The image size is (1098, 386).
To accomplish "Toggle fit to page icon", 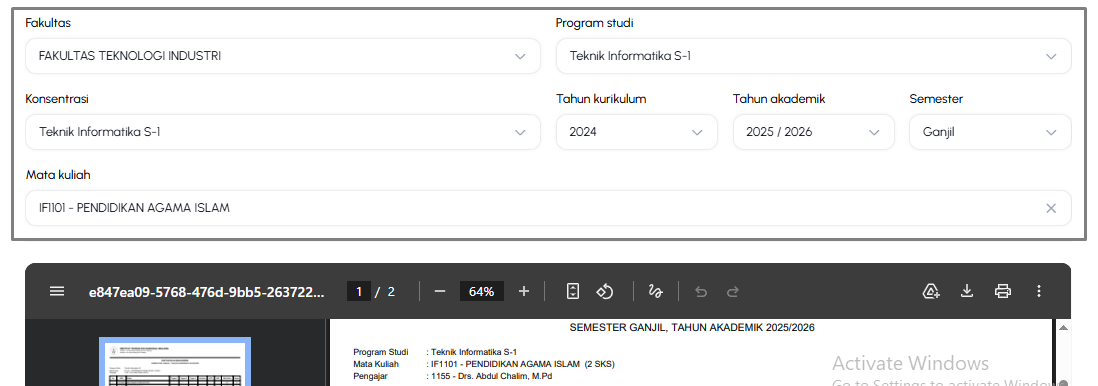I will click(573, 291).
